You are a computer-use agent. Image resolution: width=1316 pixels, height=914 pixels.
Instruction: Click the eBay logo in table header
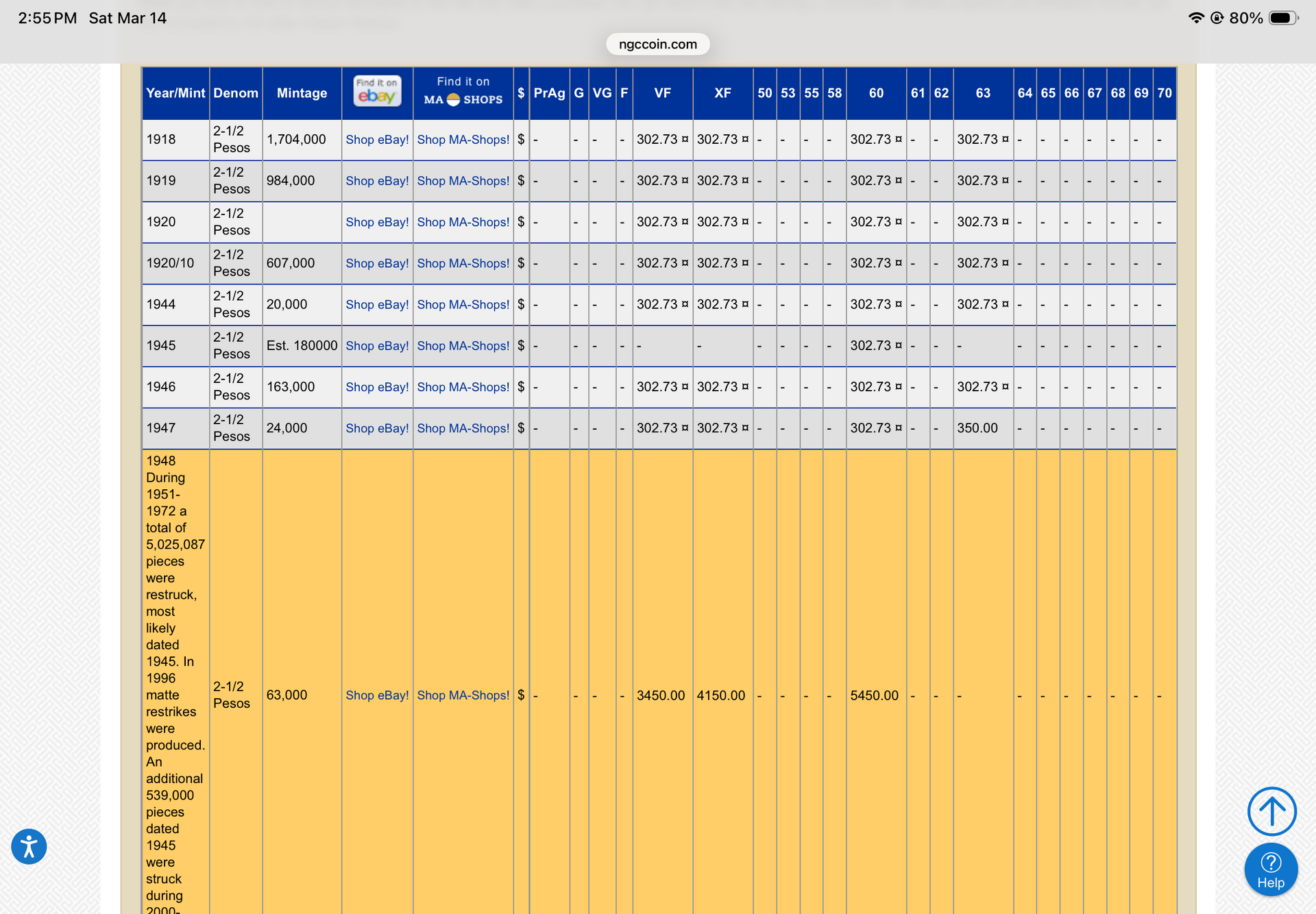pyautogui.click(x=377, y=92)
